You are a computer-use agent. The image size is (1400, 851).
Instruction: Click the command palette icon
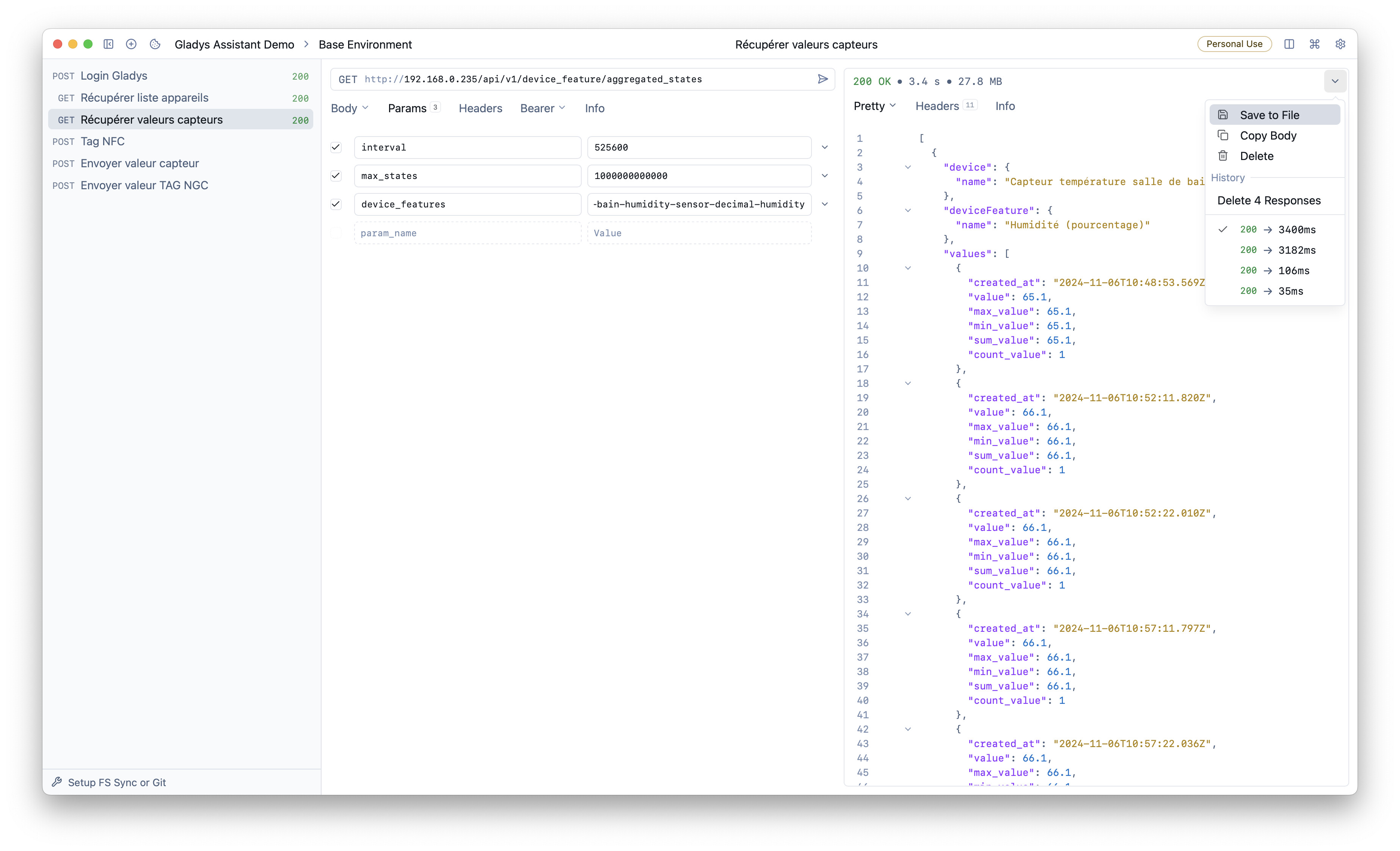click(x=1314, y=44)
